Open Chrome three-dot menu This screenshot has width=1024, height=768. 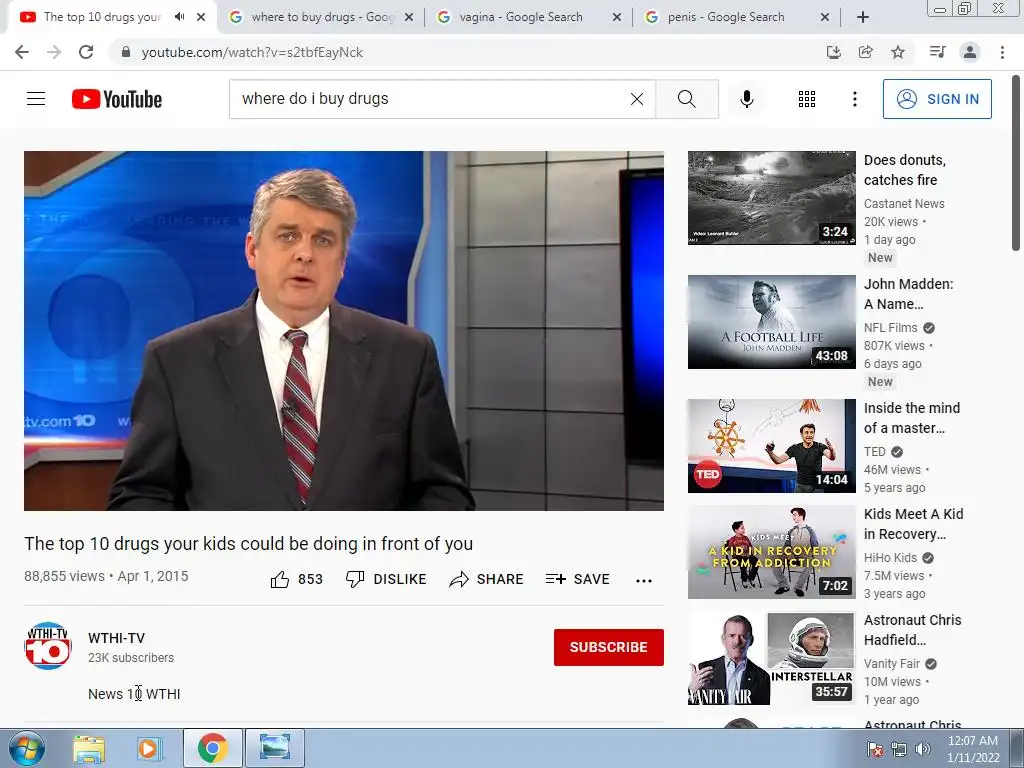coord(1002,52)
